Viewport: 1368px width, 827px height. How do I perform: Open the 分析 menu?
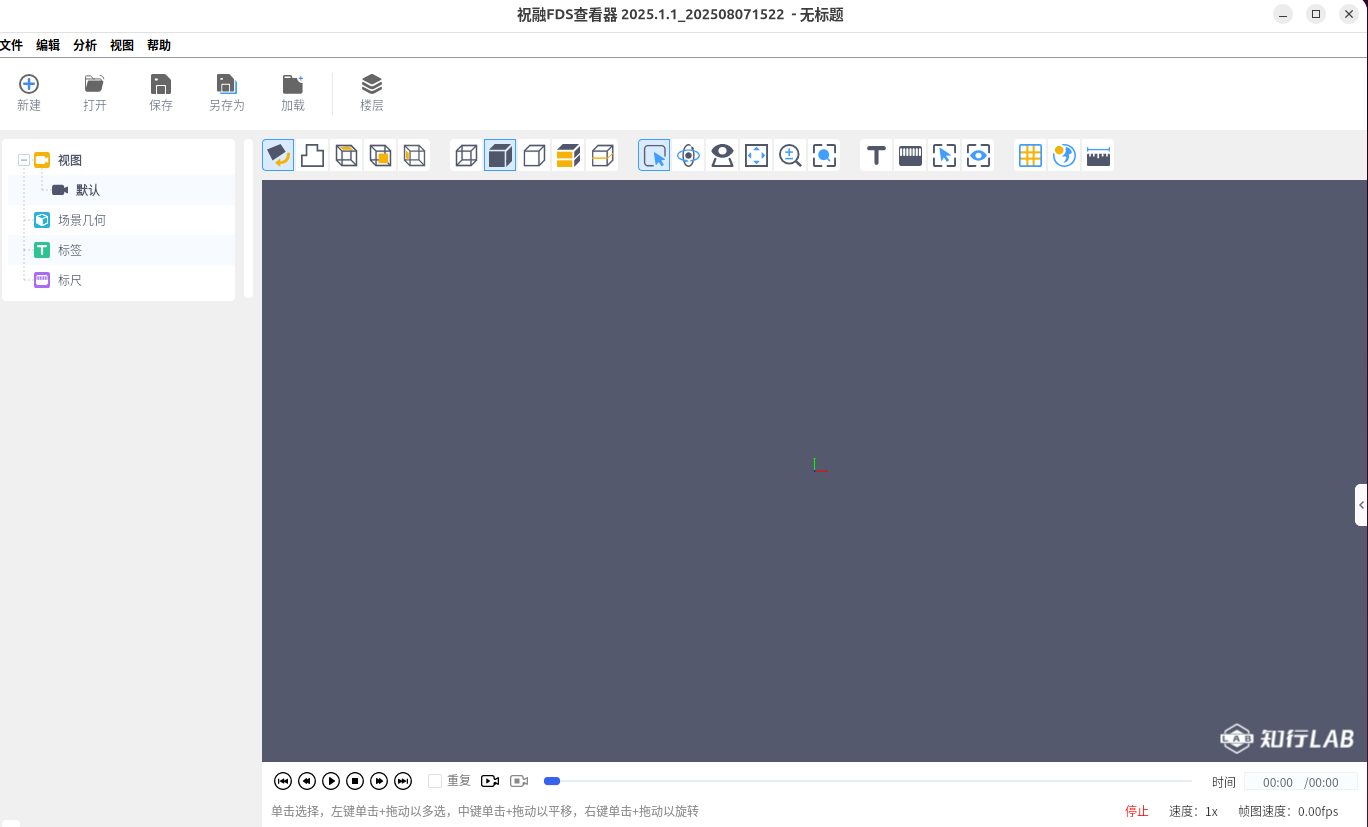85,45
